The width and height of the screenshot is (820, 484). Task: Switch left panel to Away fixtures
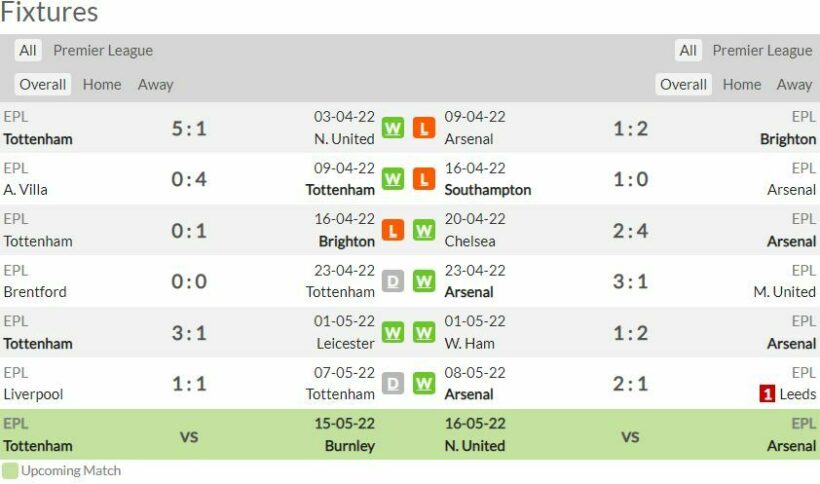click(x=155, y=84)
